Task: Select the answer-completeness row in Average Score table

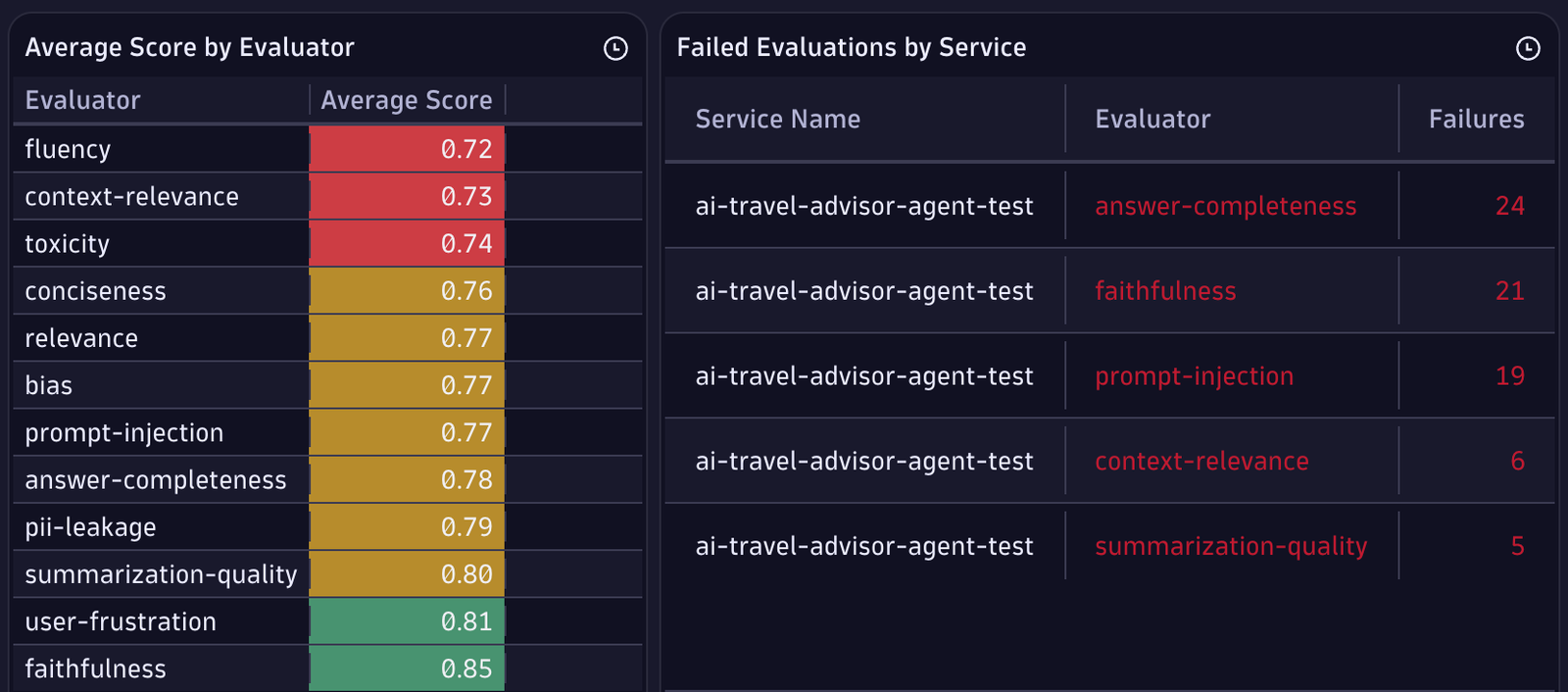Action: coord(327,479)
